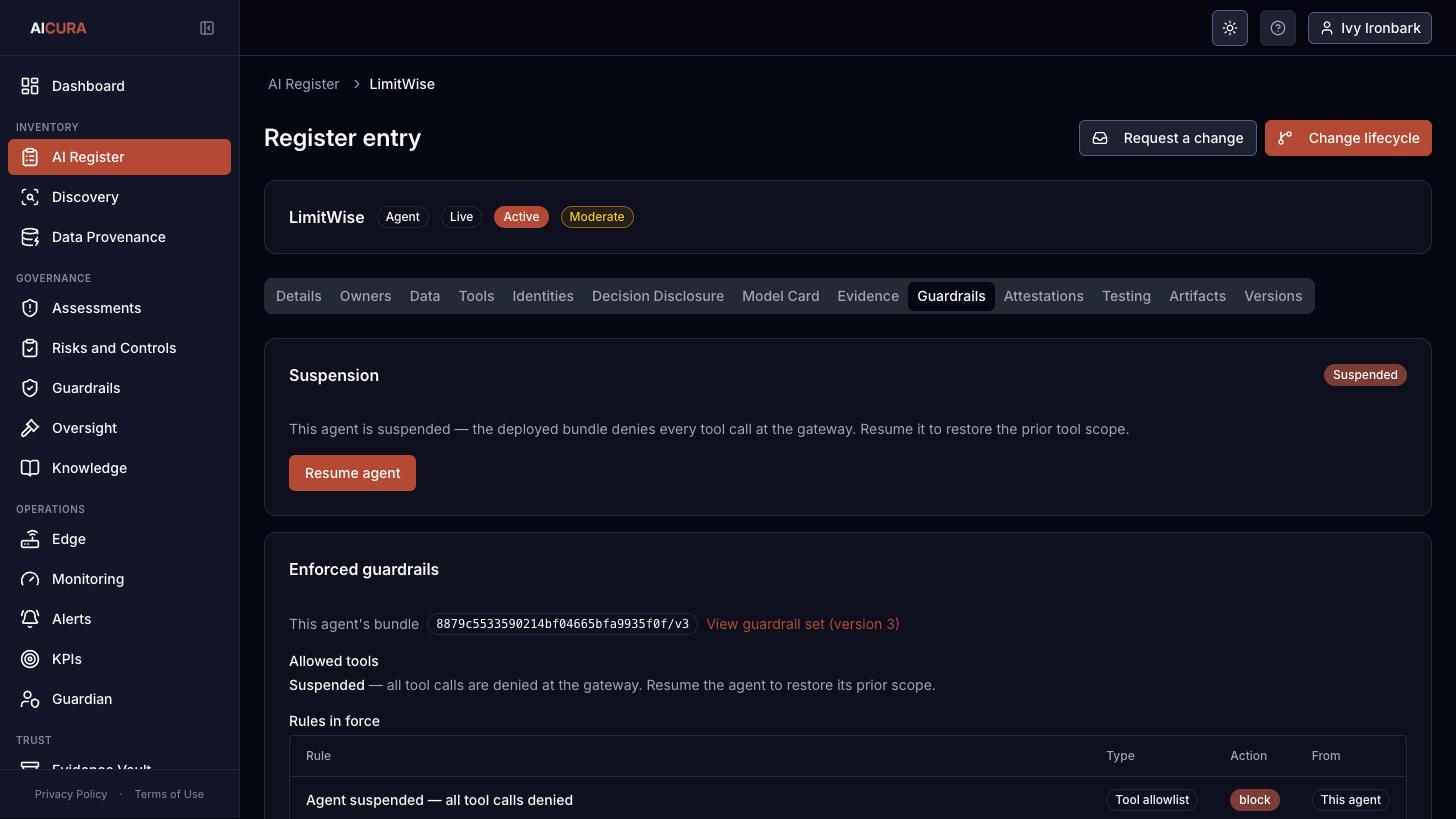Click Request a change button
Image resolution: width=1456 pixels, height=819 pixels.
(x=1168, y=138)
